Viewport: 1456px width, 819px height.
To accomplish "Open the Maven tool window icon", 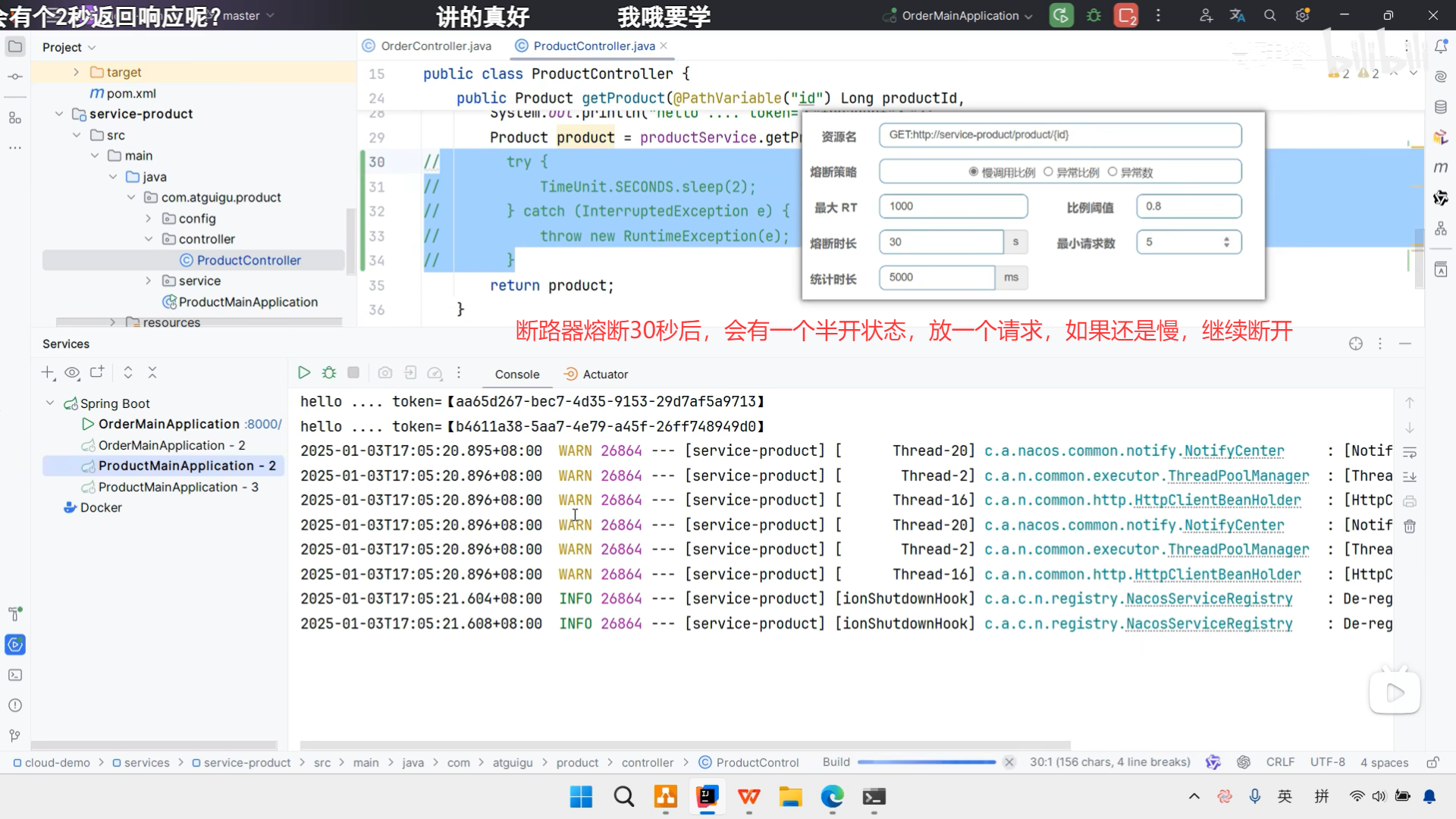I will tap(1441, 168).
